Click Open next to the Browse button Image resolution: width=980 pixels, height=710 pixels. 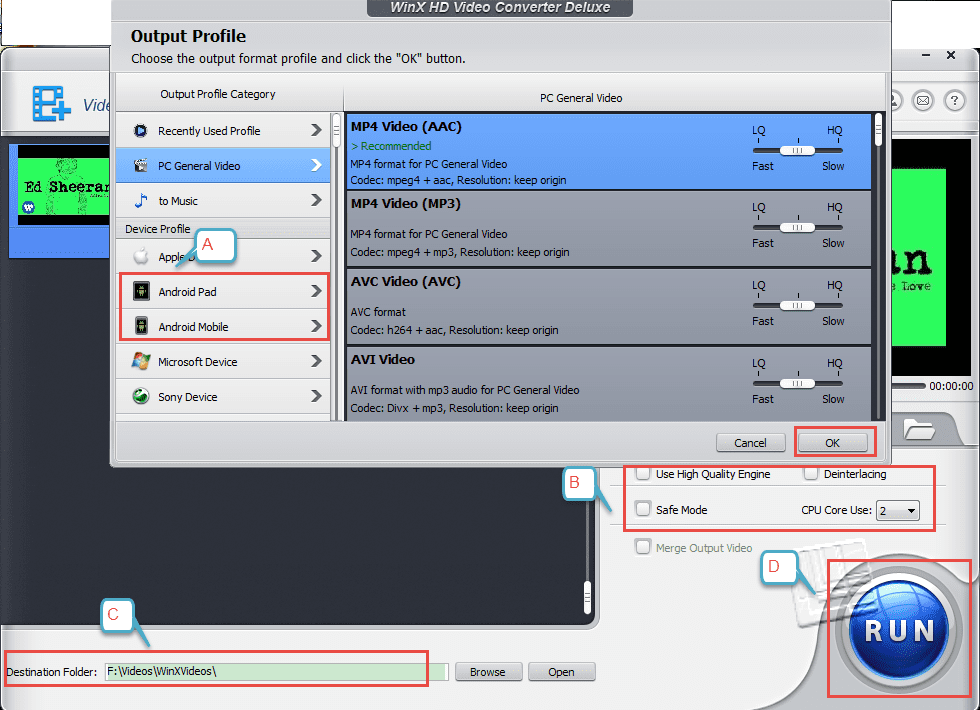[561, 671]
